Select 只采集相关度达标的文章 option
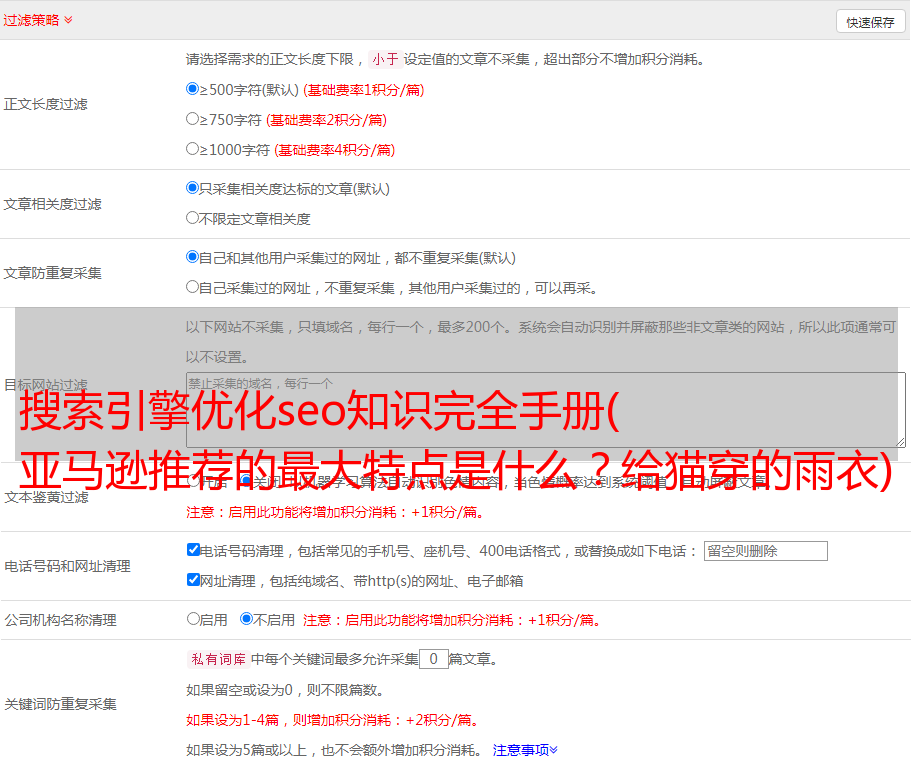This screenshot has width=912, height=768. (193, 188)
